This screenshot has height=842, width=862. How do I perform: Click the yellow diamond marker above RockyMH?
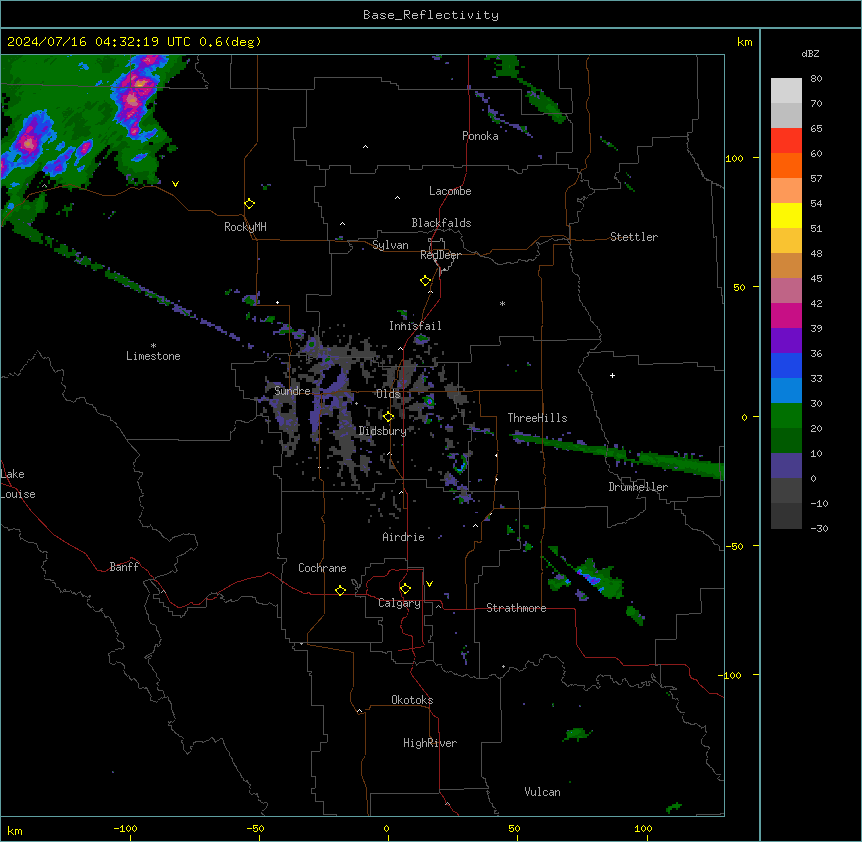(x=249, y=204)
